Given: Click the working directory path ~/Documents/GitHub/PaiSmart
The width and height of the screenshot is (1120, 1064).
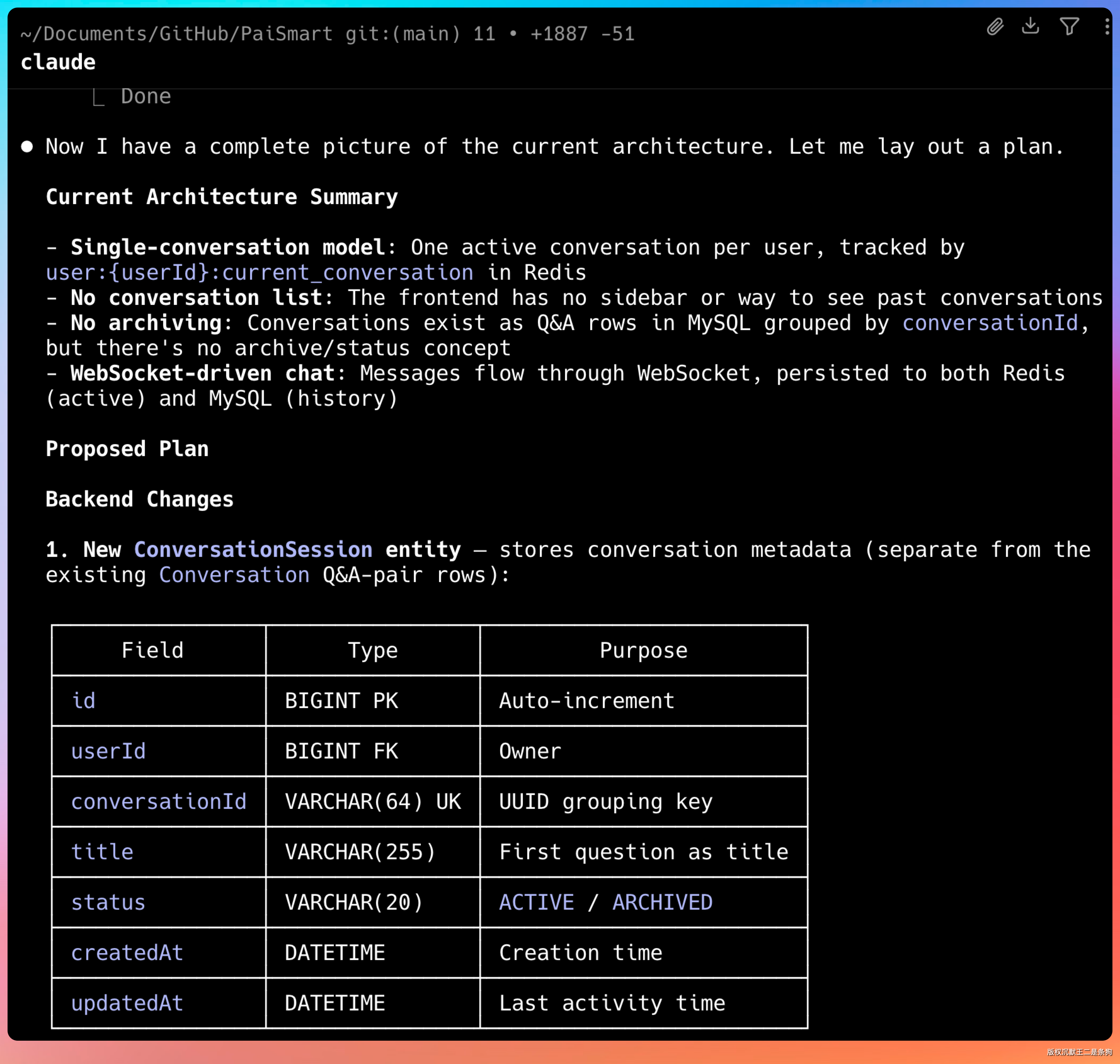Looking at the screenshot, I should coord(176,34).
